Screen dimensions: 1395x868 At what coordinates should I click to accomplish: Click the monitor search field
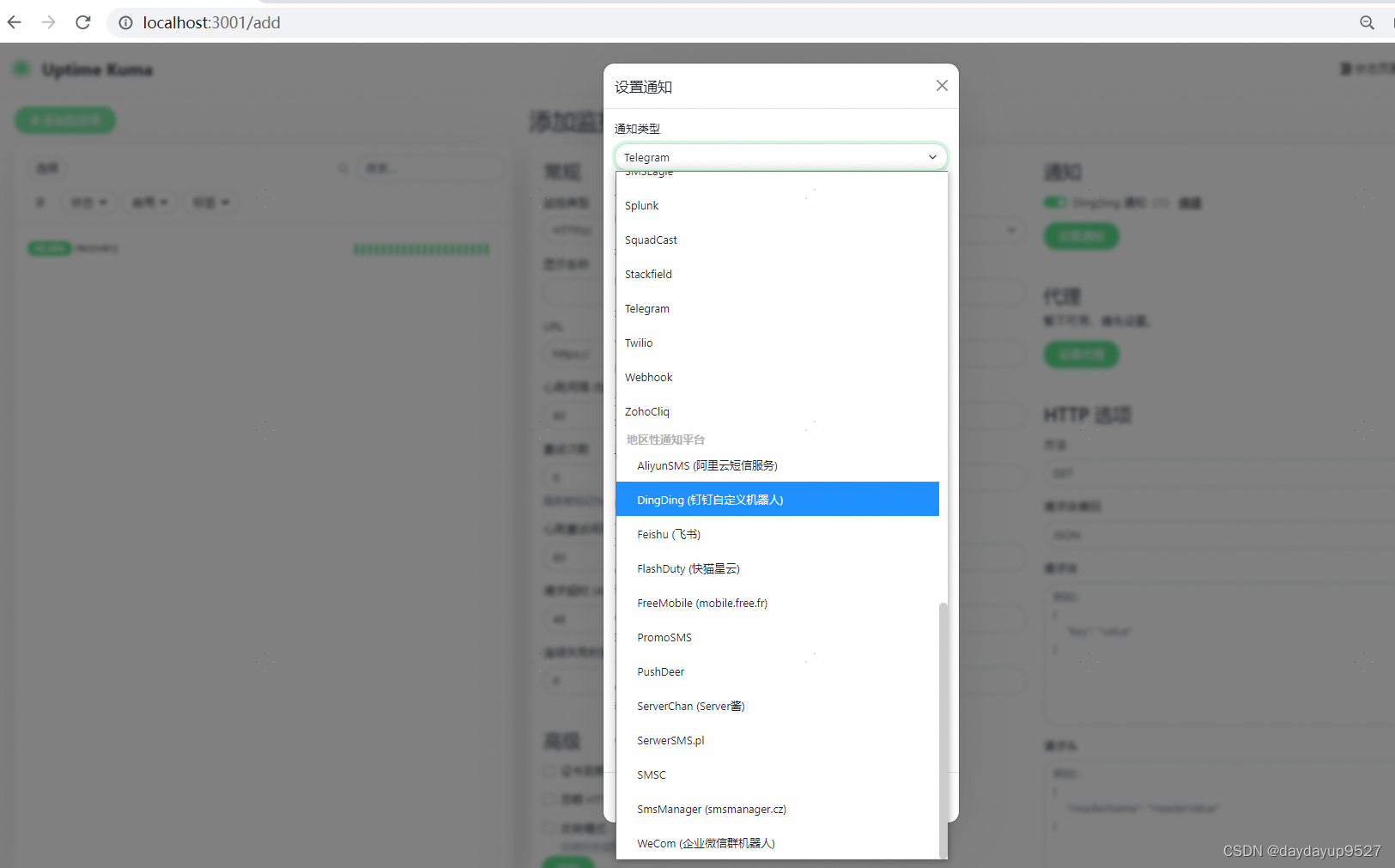[430, 168]
